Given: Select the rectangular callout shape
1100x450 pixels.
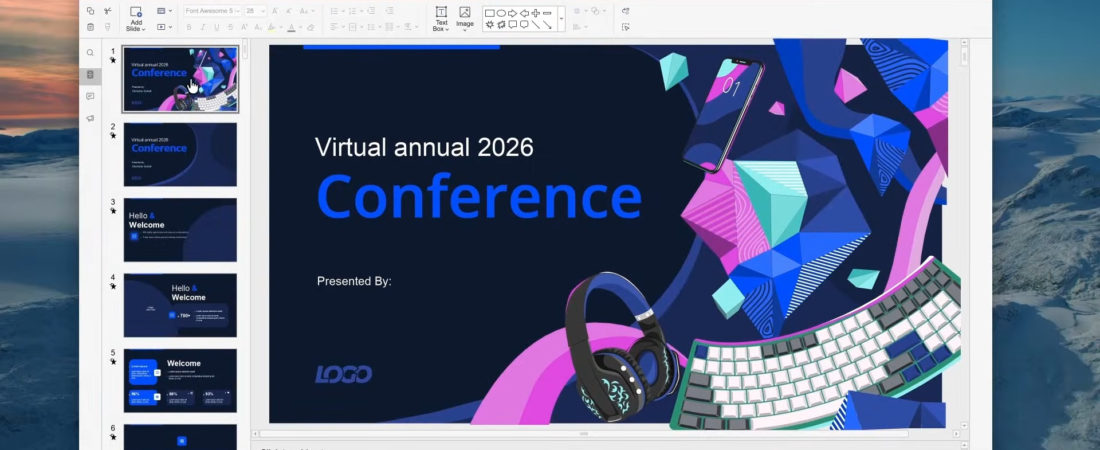Looking at the screenshot, I should (513, 25).
